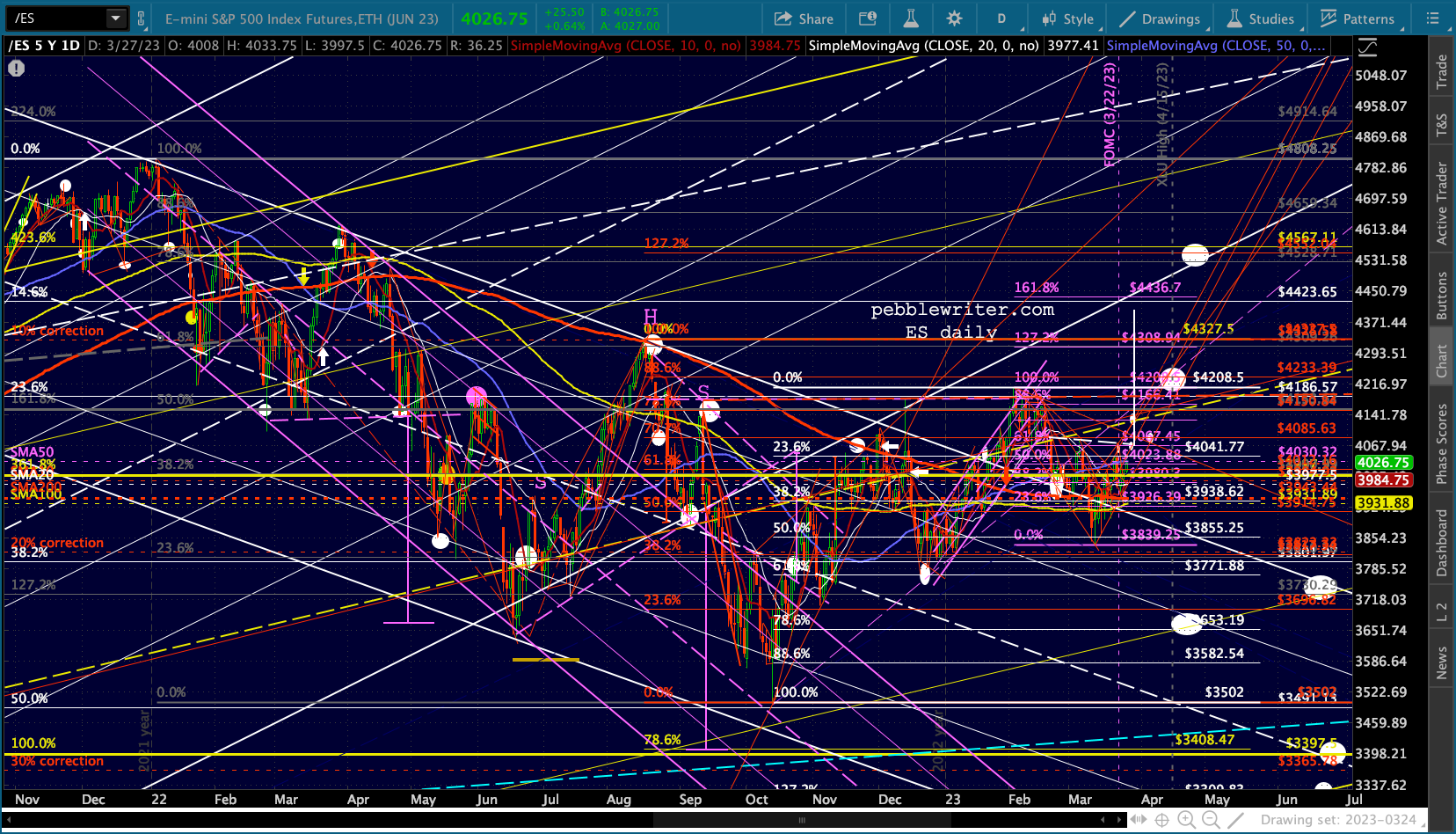Image resolution: width=1456 pixels, height=834 pixels.
Task: Click the zoom in magnifier icon
Action: 1186,820
